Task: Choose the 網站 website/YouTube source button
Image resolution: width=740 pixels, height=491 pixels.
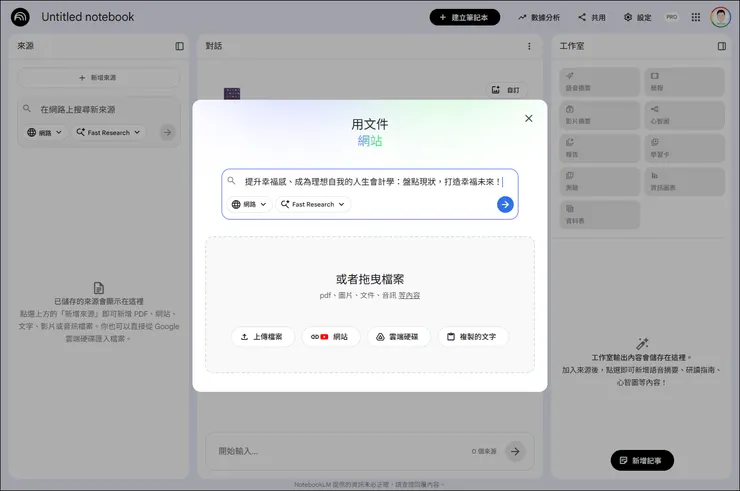Action: pyautogui.click(x=330, y=337)
